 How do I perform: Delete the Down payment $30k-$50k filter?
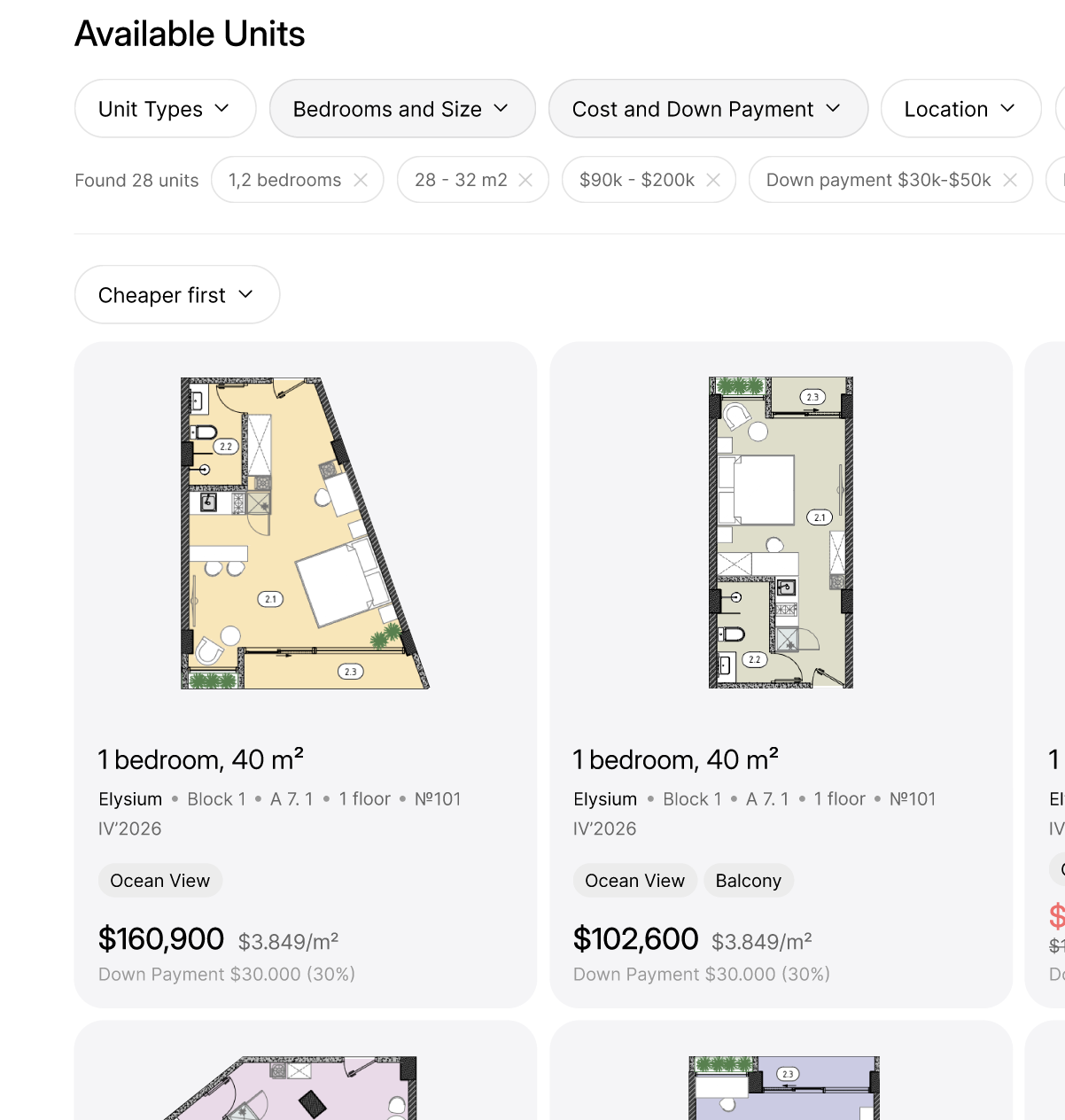1010,180
